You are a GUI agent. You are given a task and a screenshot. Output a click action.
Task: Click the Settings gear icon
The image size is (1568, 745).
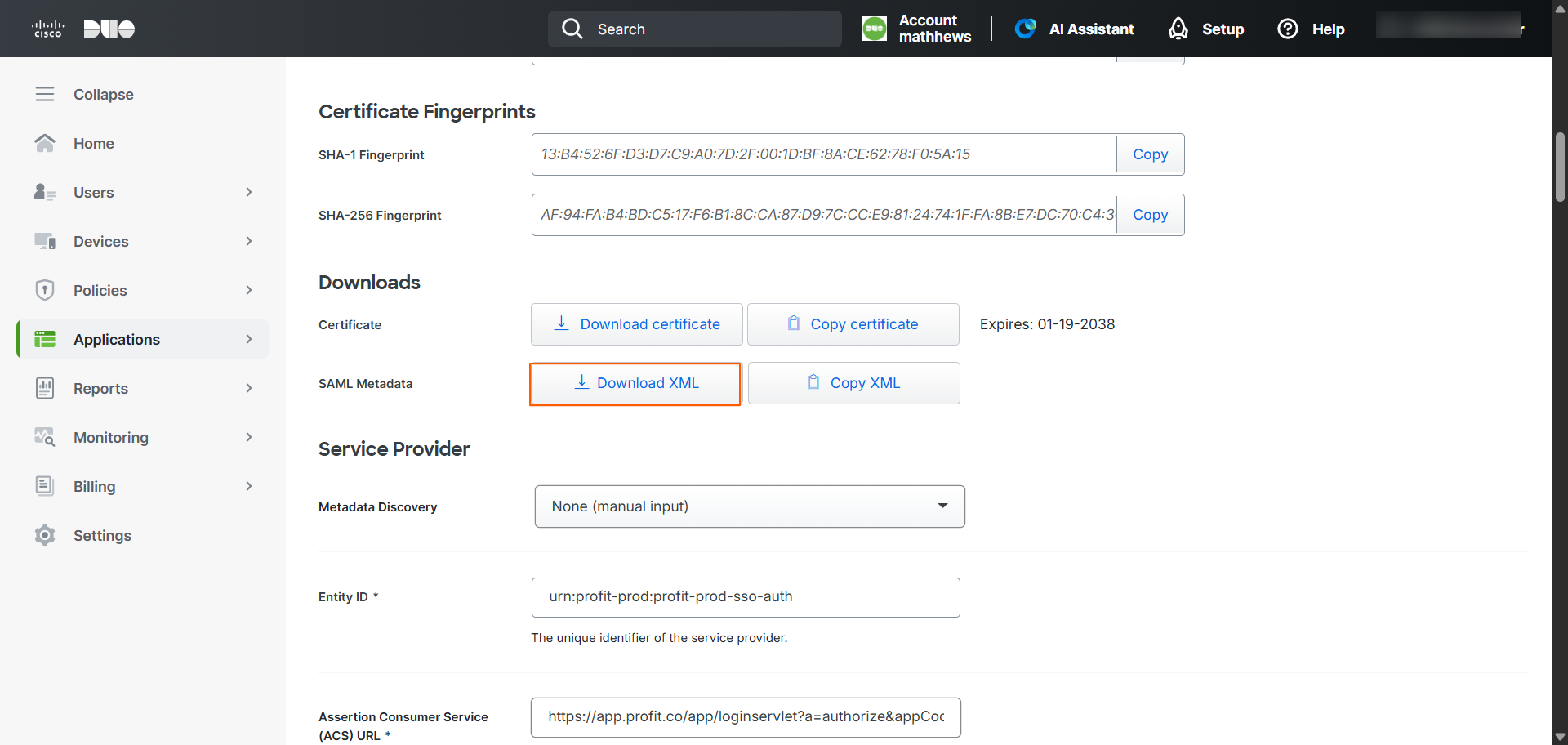click(x=45, y=535)
